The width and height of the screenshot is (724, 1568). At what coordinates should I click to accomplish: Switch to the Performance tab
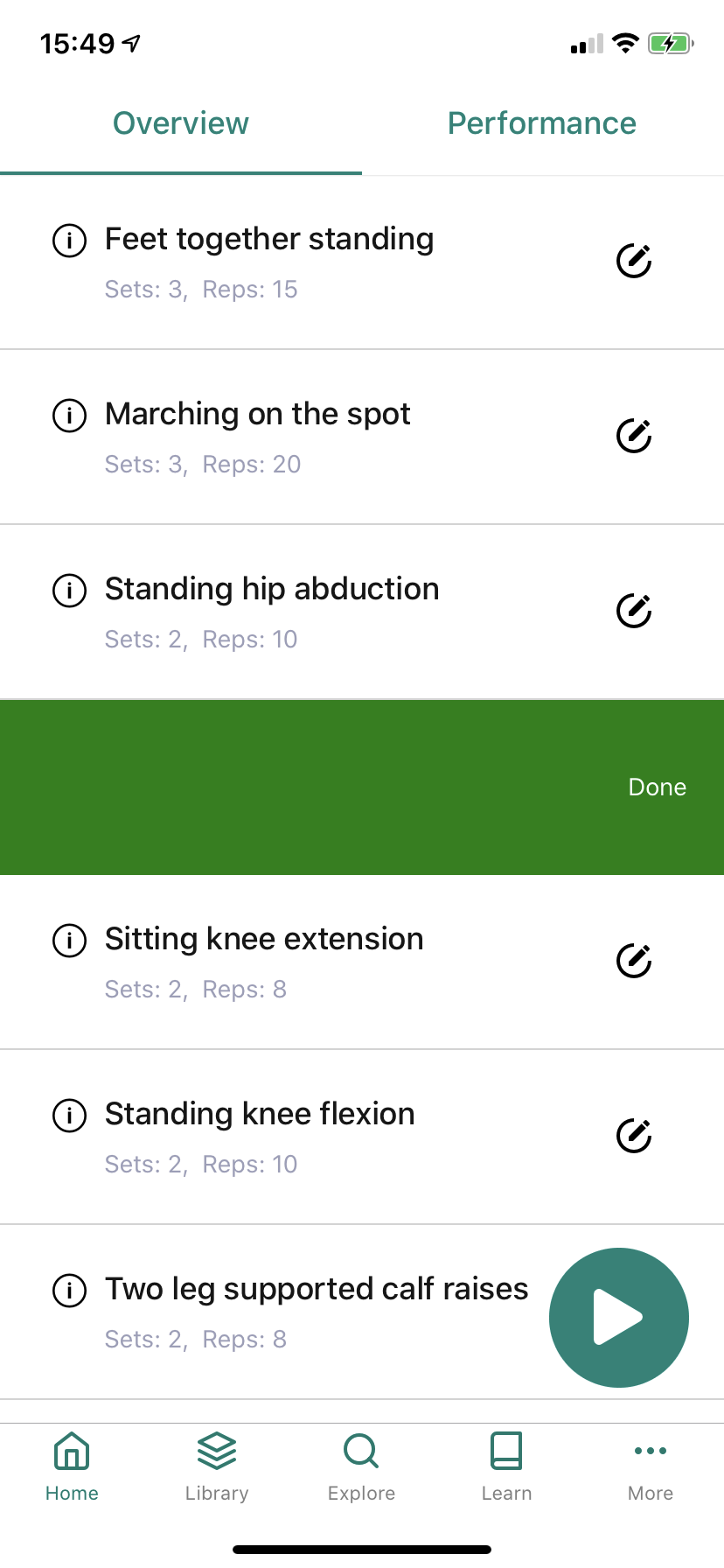(x=541, y=123)
